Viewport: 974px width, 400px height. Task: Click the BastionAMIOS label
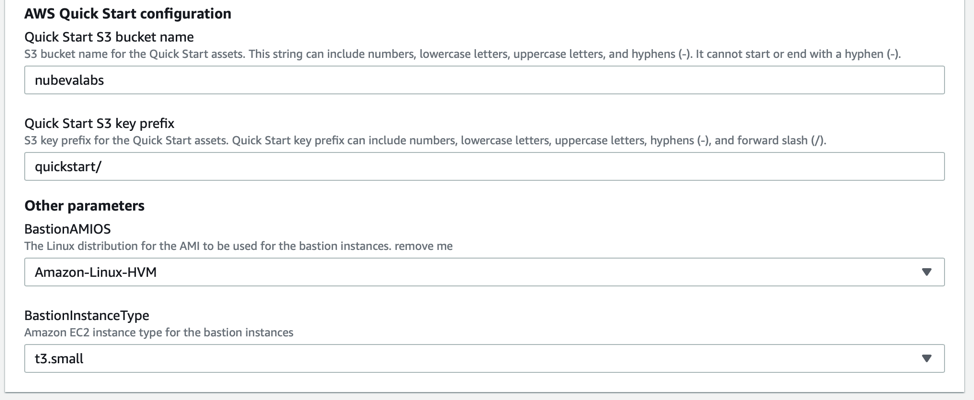tap(67, 229)
